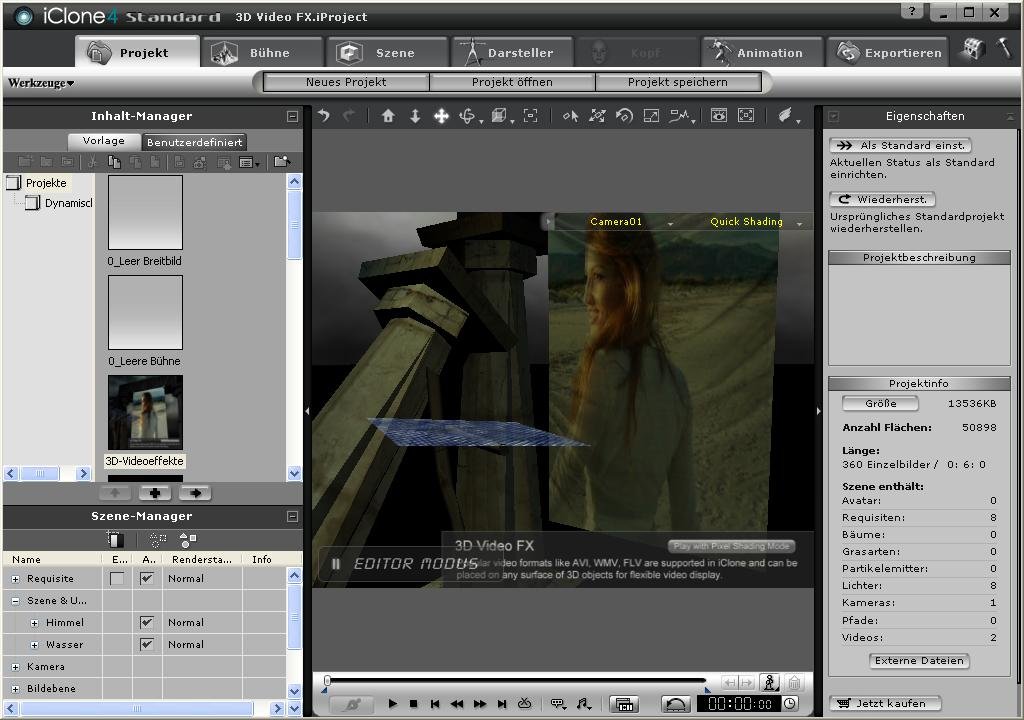Uncheck the Wasser visibility checkbox

pyautogui.click(x=147, y=644)
